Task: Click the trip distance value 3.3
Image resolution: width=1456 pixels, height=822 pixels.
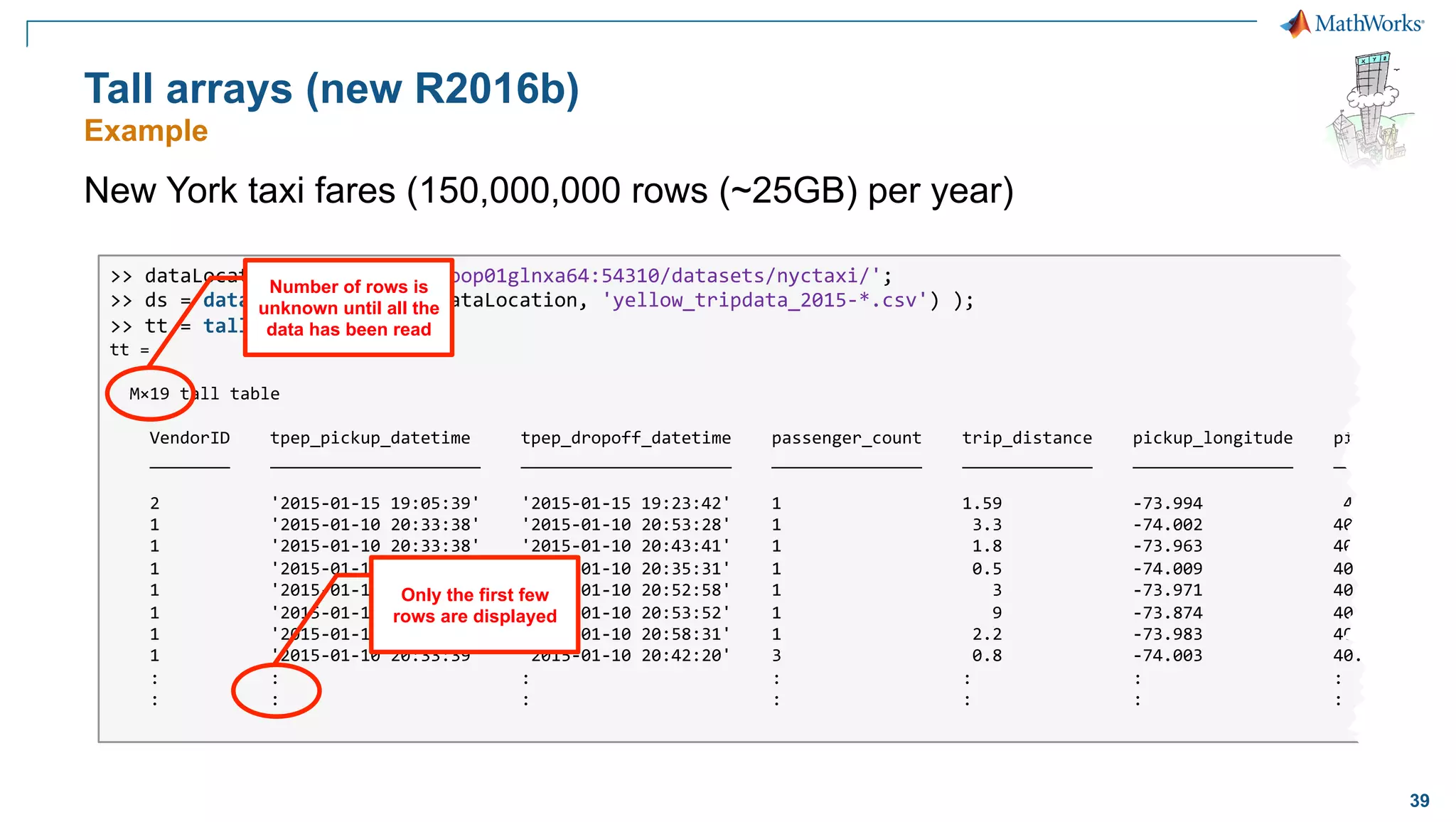Action: point(987,525)
